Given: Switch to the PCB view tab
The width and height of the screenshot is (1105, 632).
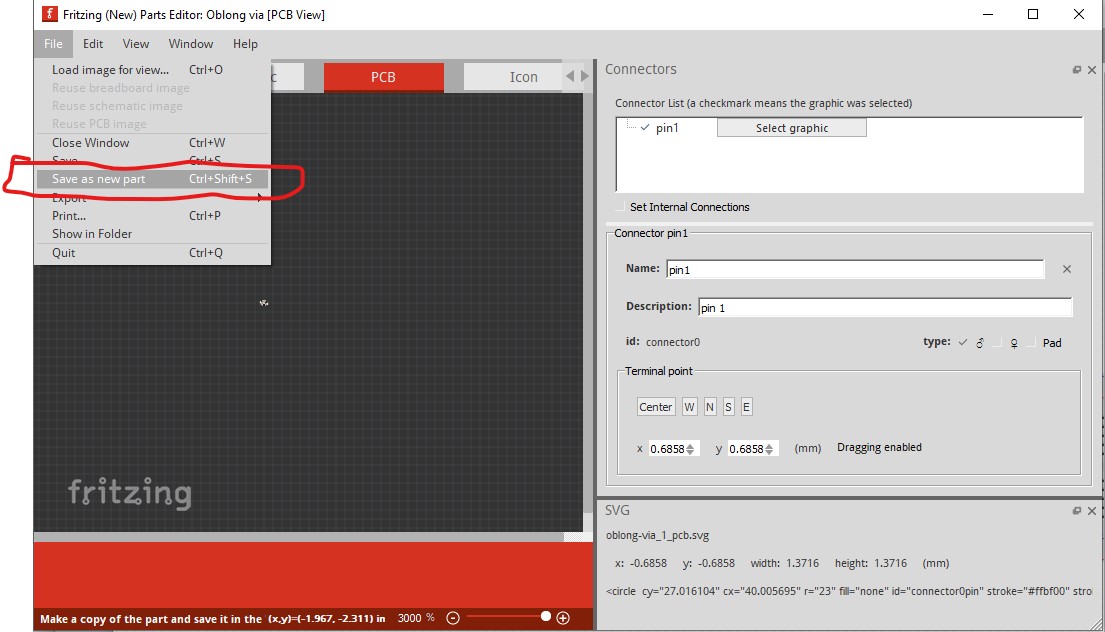Looking at the screenshot, I should click(383, 77).
